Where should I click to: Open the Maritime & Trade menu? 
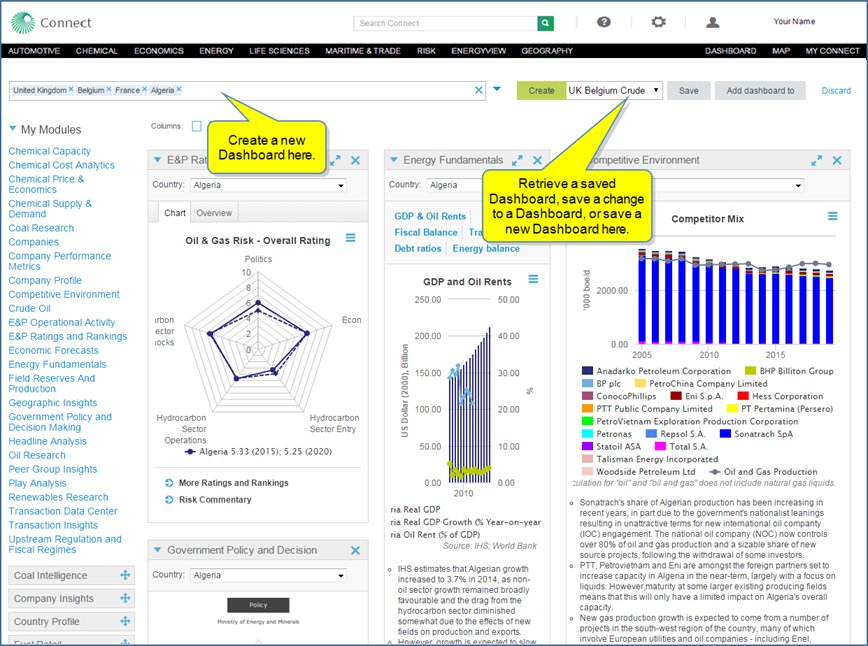363,51
